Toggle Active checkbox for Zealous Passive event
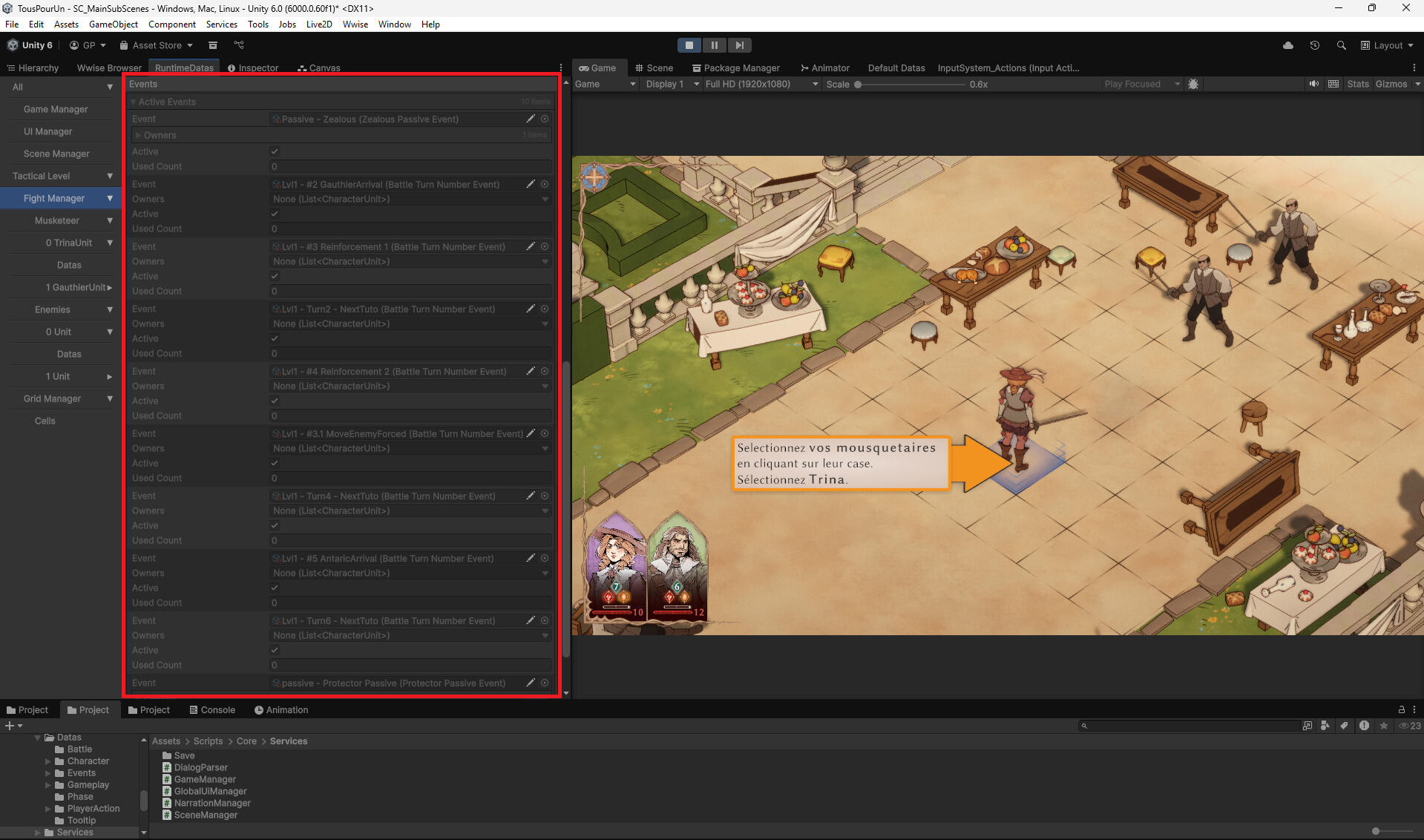Screen dimensions: 1424x840 275,151
